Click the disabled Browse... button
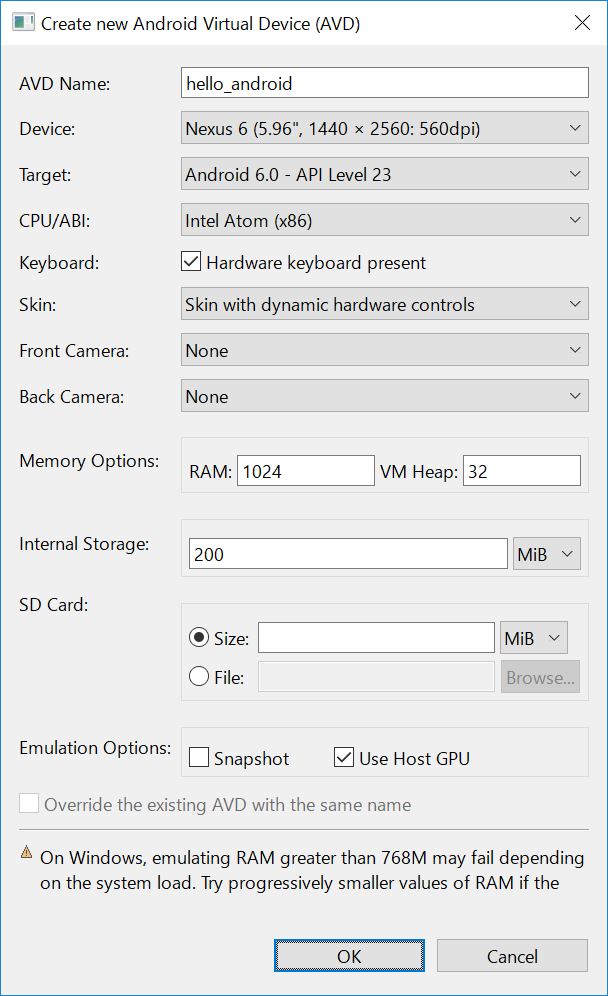The height and width of the screenshot is (996, 608). [x=540, y=677]
